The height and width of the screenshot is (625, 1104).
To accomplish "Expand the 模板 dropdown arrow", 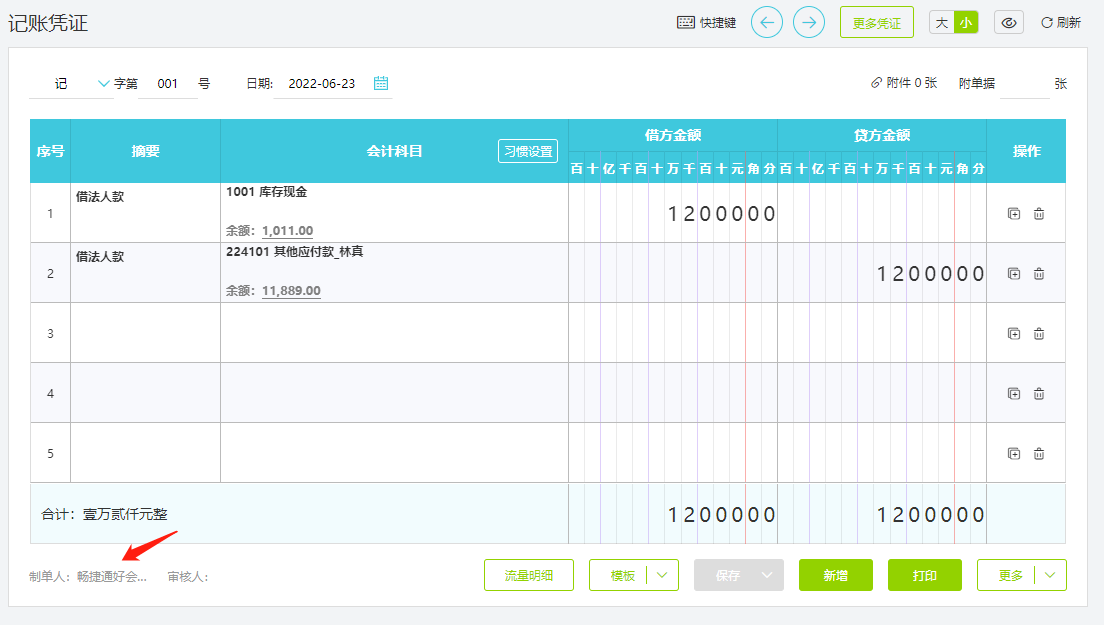I will pyautogui.click(x=662, y=575).
